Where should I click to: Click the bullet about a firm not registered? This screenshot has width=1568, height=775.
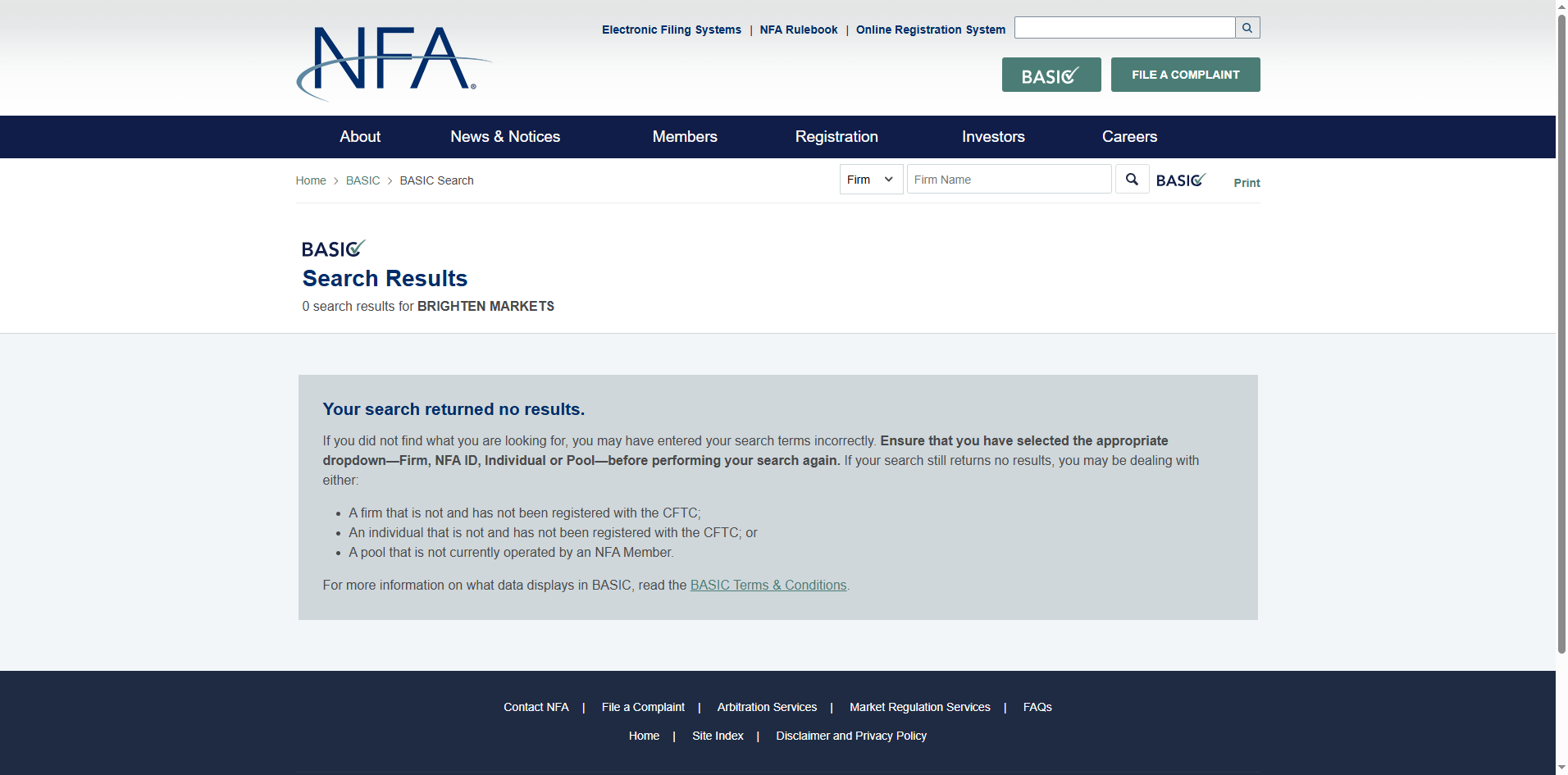click(x=525, y=513)
